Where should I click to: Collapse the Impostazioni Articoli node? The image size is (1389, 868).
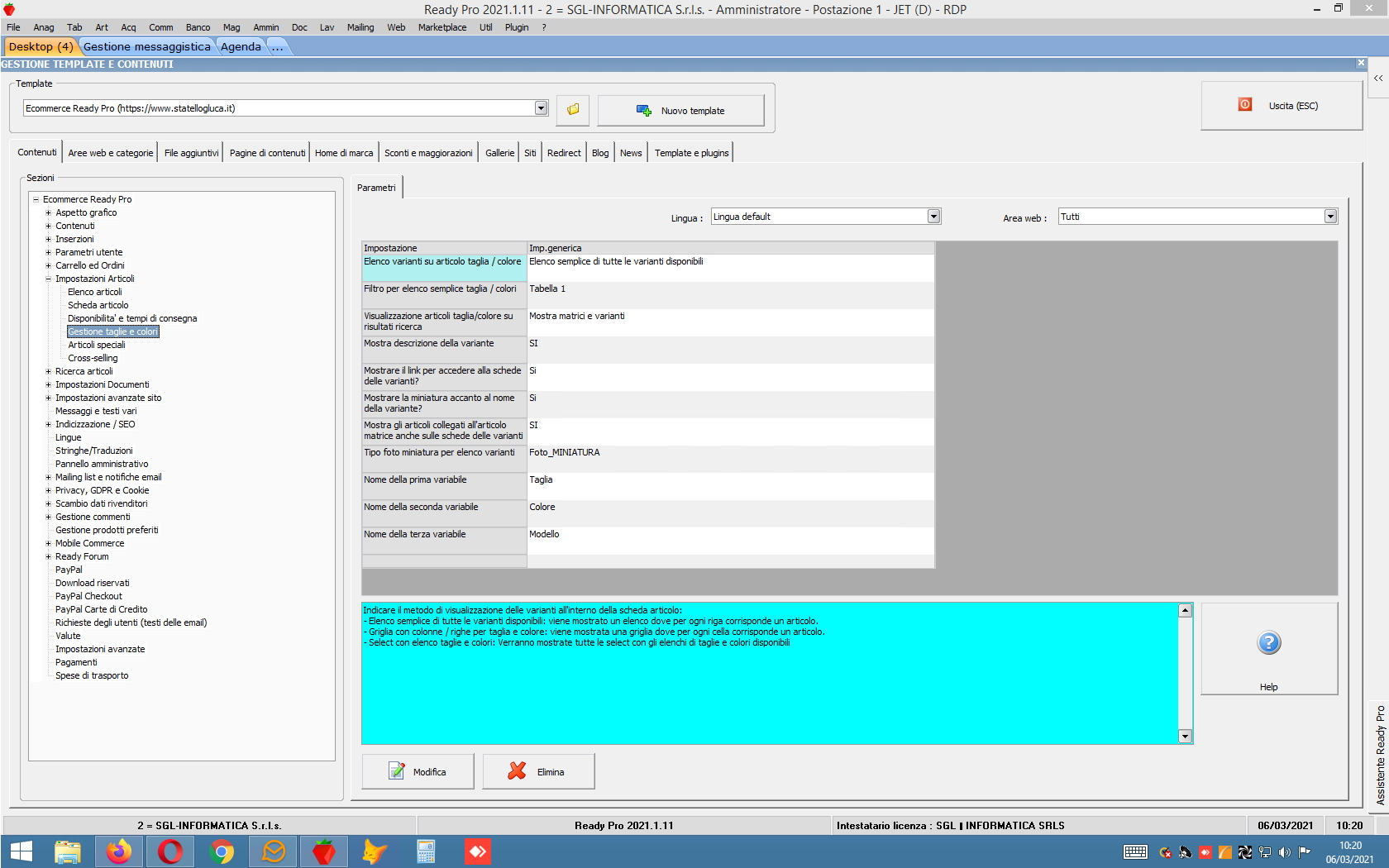(48, 279)
